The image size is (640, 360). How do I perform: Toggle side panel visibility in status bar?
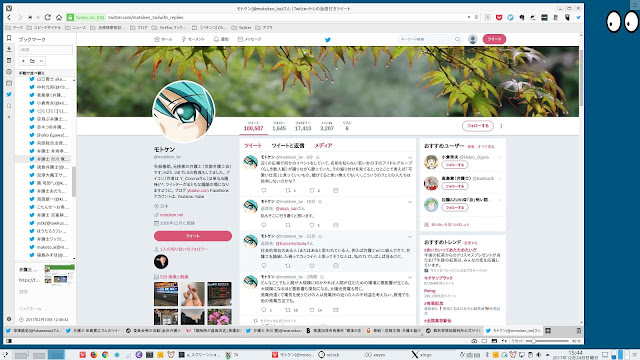(x=9, y=341)
